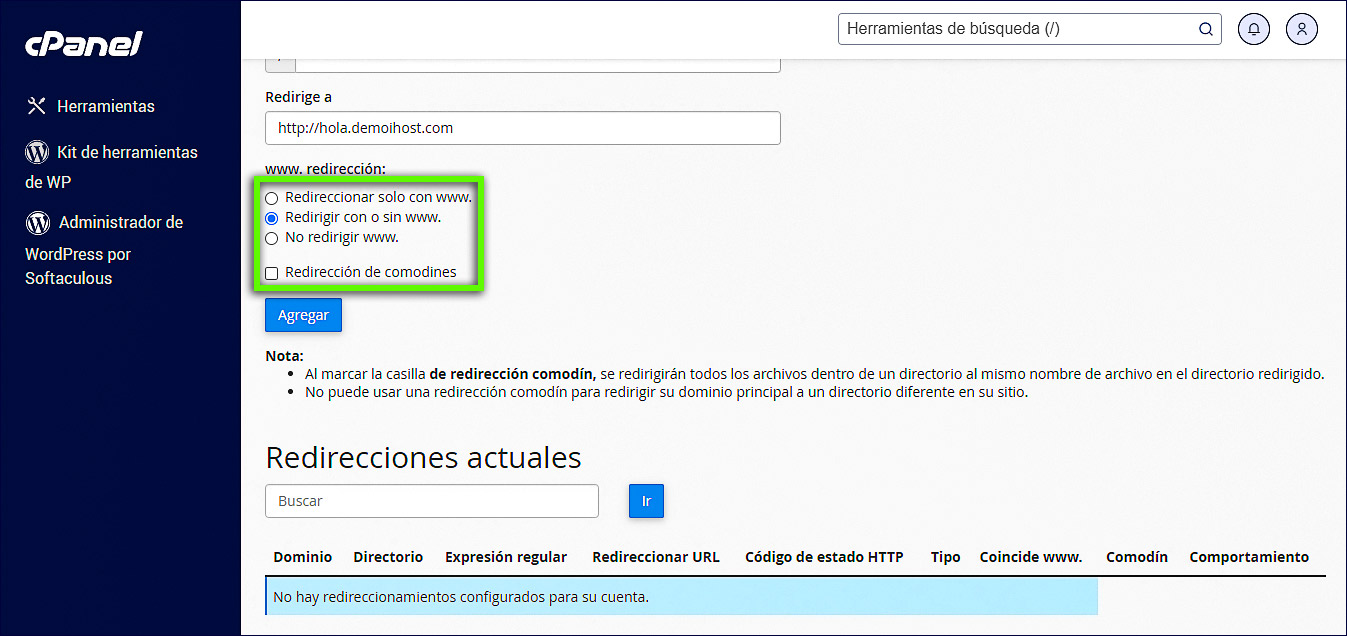
Task: Select the wrench icon next to Herramientas
Action: click(x=36, y=104)
